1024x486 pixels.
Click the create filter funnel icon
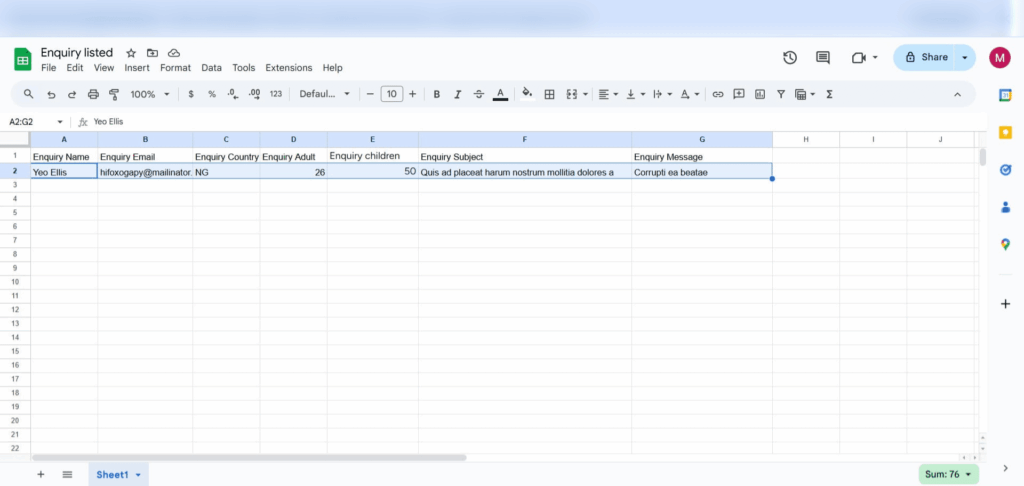pyautogui.click(x=780, y=94)
